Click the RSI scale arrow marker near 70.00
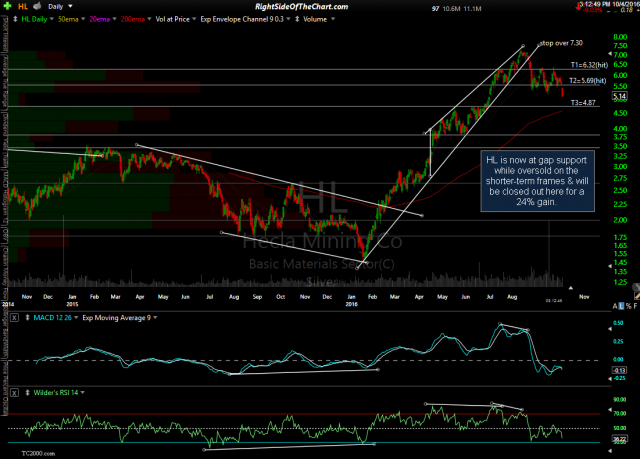Screen dimensions: 640x459 [610, 410]
